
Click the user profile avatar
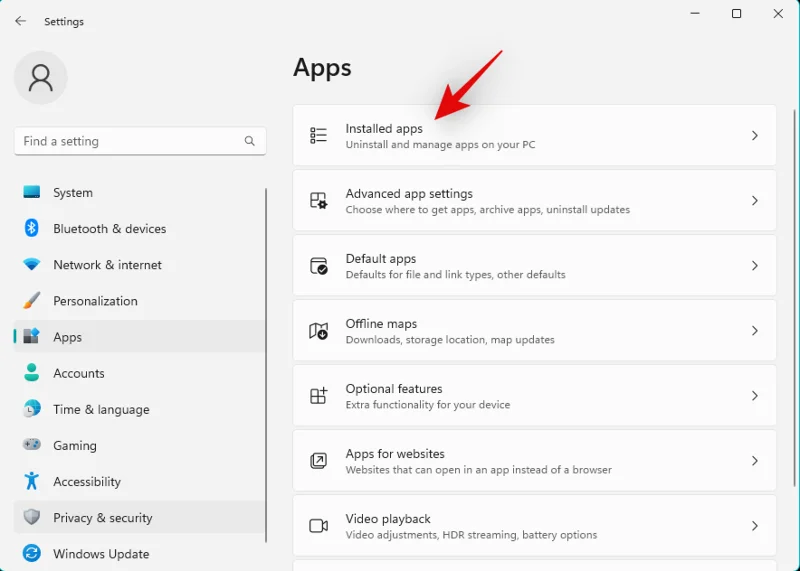click(41, 78)
